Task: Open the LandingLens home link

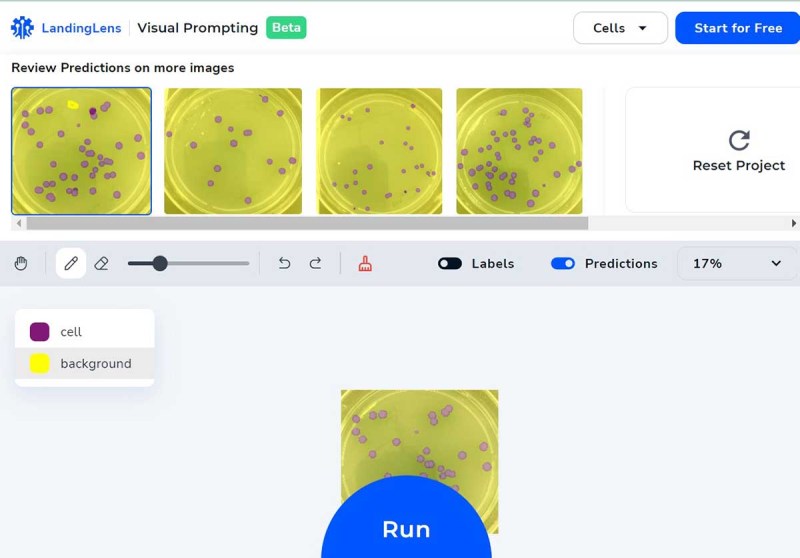Action: click(81, 28)
